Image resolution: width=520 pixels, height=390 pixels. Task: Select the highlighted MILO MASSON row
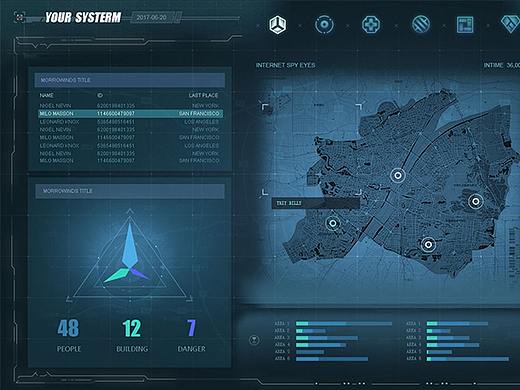coord(131,114)
